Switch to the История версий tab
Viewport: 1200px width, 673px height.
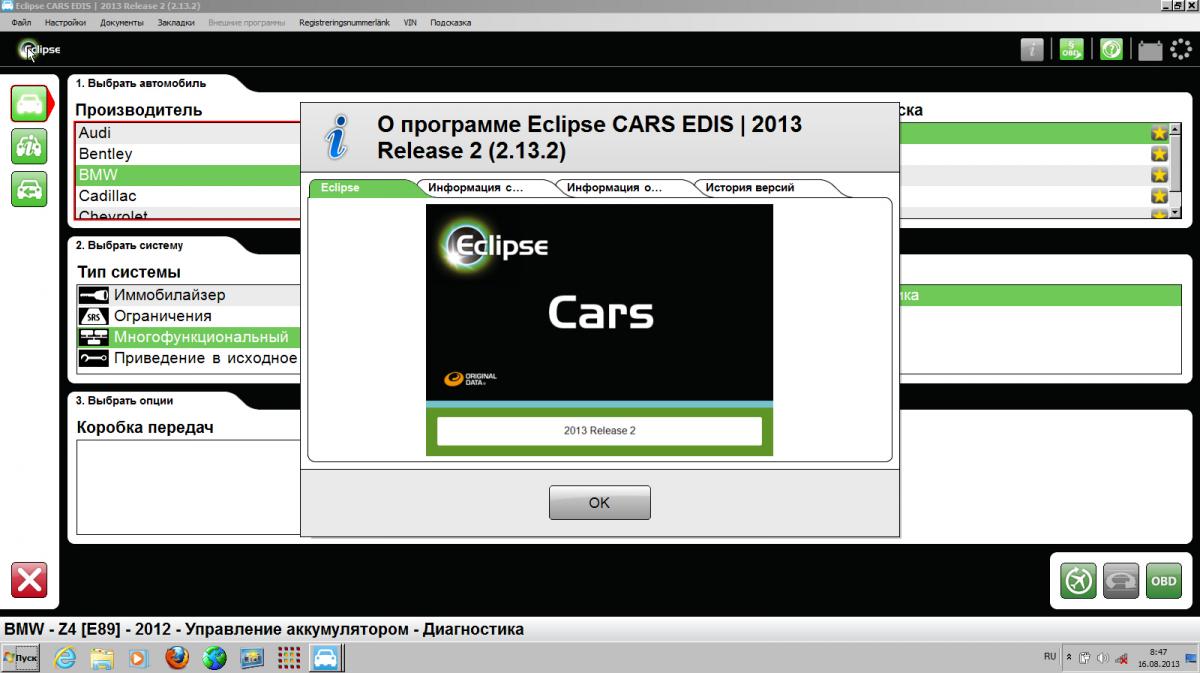click(750, 188)
